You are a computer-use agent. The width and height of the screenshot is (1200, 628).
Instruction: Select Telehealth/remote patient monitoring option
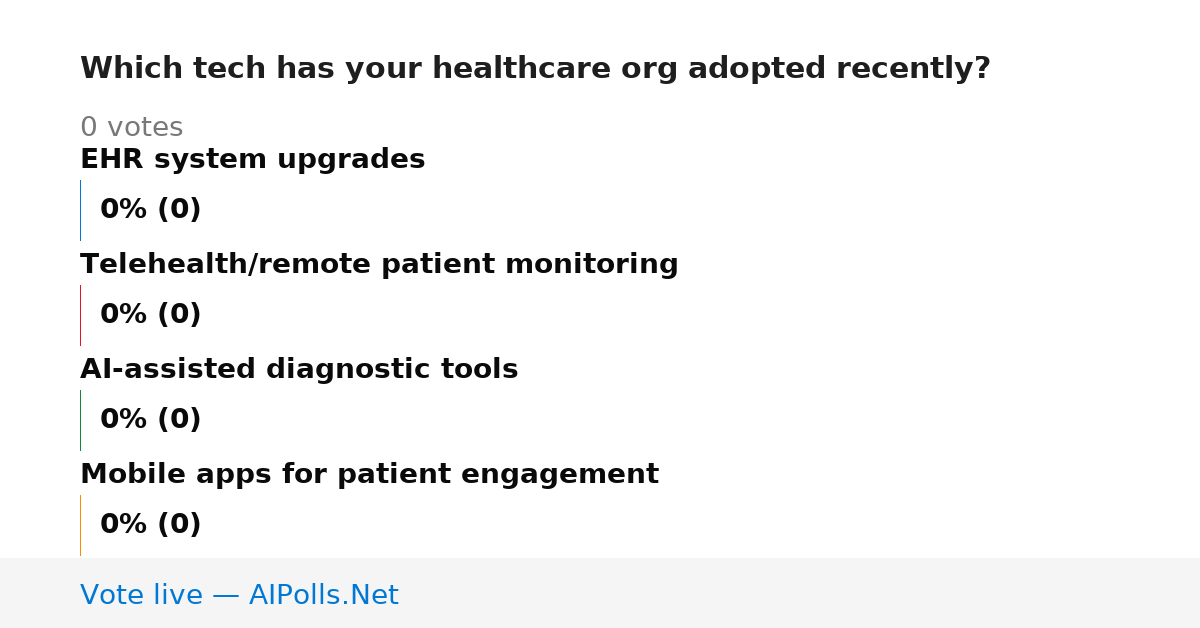(x=379, y=265)
